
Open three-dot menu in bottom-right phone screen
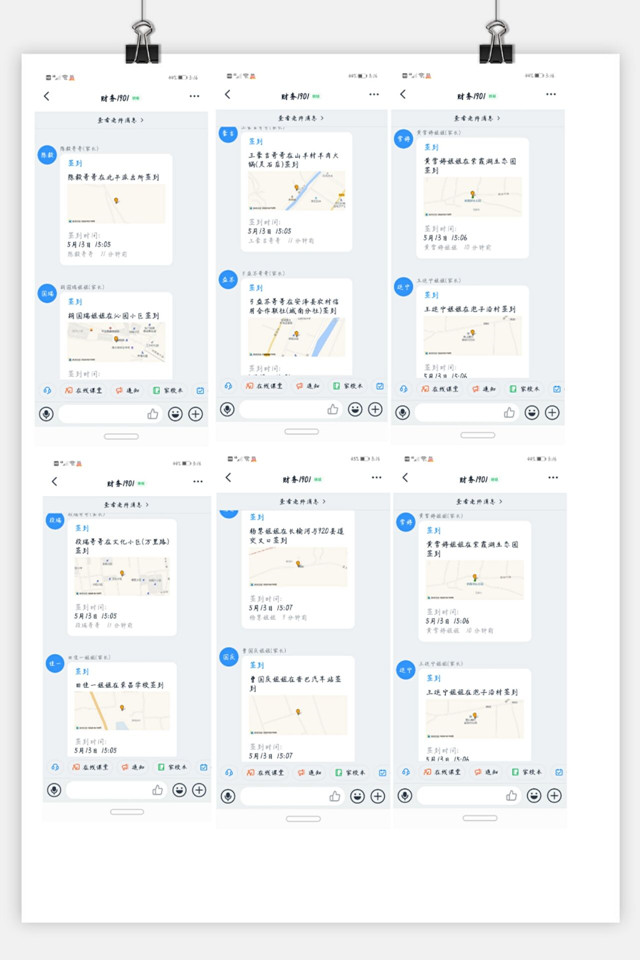(x=553, y=478)
